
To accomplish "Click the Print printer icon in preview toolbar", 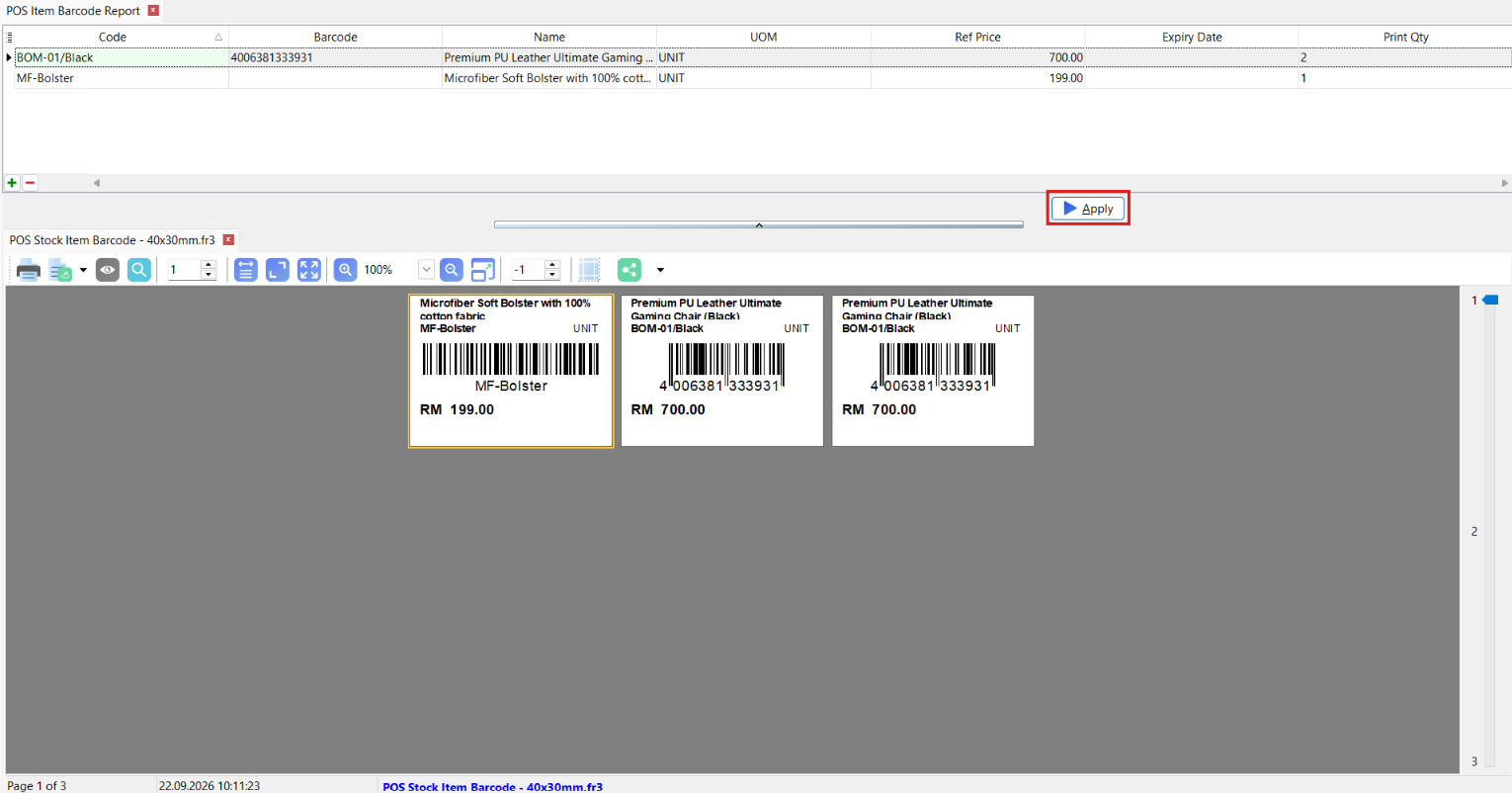I will point(29,270).
